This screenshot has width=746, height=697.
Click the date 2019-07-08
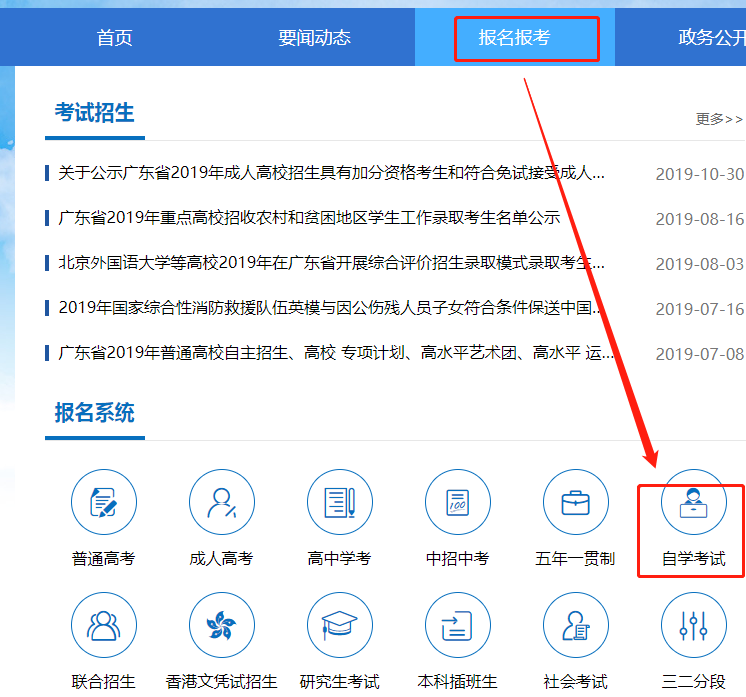click(x=700, y=354)
